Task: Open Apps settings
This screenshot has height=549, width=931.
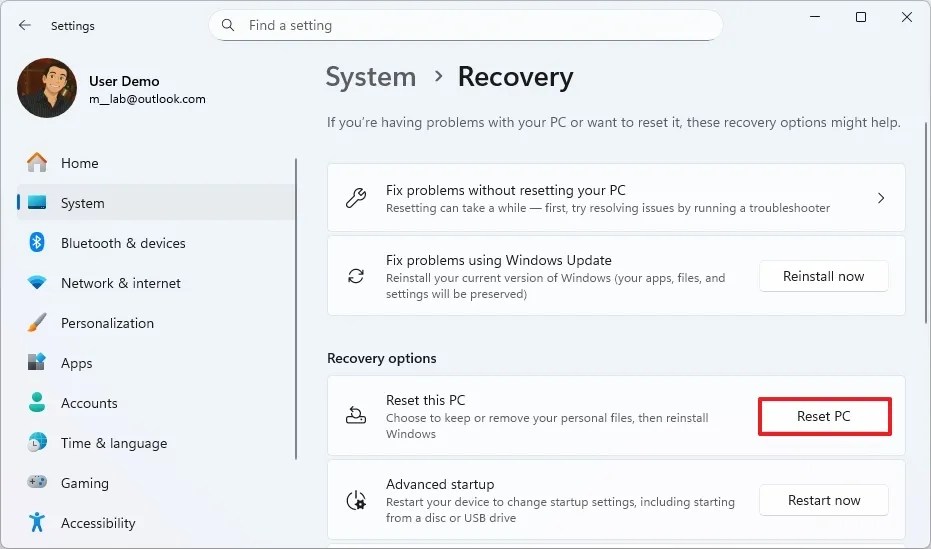Action: [156, 363]
